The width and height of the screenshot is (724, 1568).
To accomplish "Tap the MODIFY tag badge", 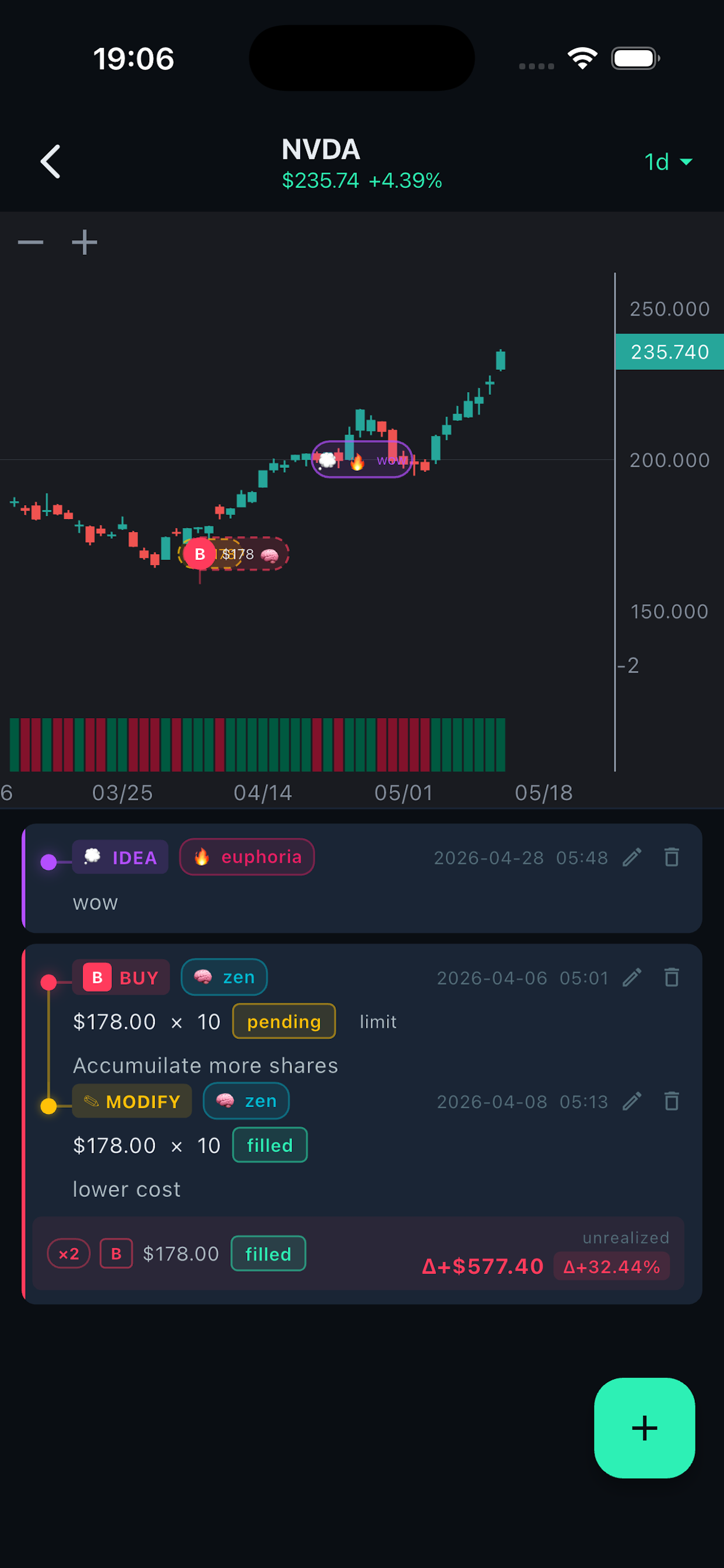I will tap(132, 1101).
